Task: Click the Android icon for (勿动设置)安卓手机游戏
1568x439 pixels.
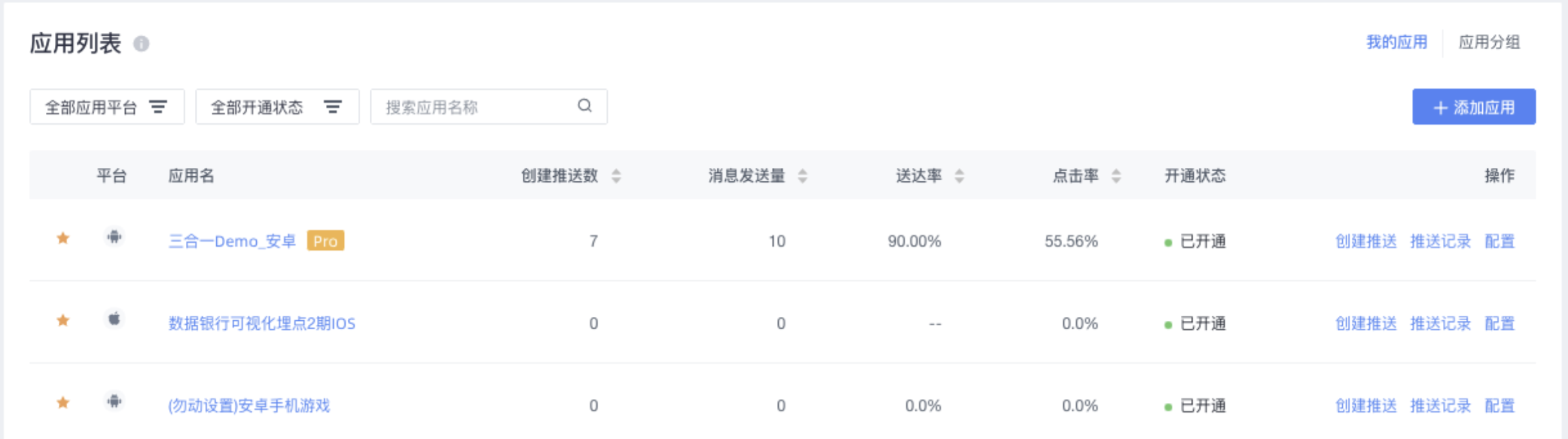Action: click(114, 402)
